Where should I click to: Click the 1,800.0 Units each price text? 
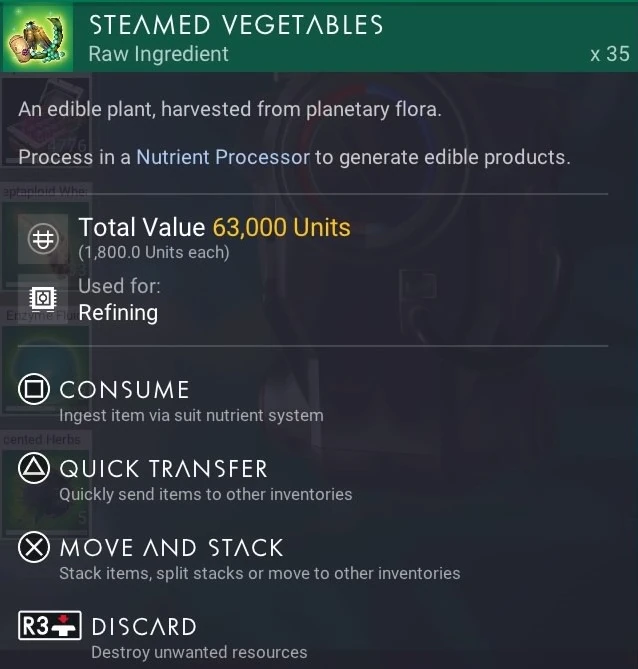coord(154,252)
